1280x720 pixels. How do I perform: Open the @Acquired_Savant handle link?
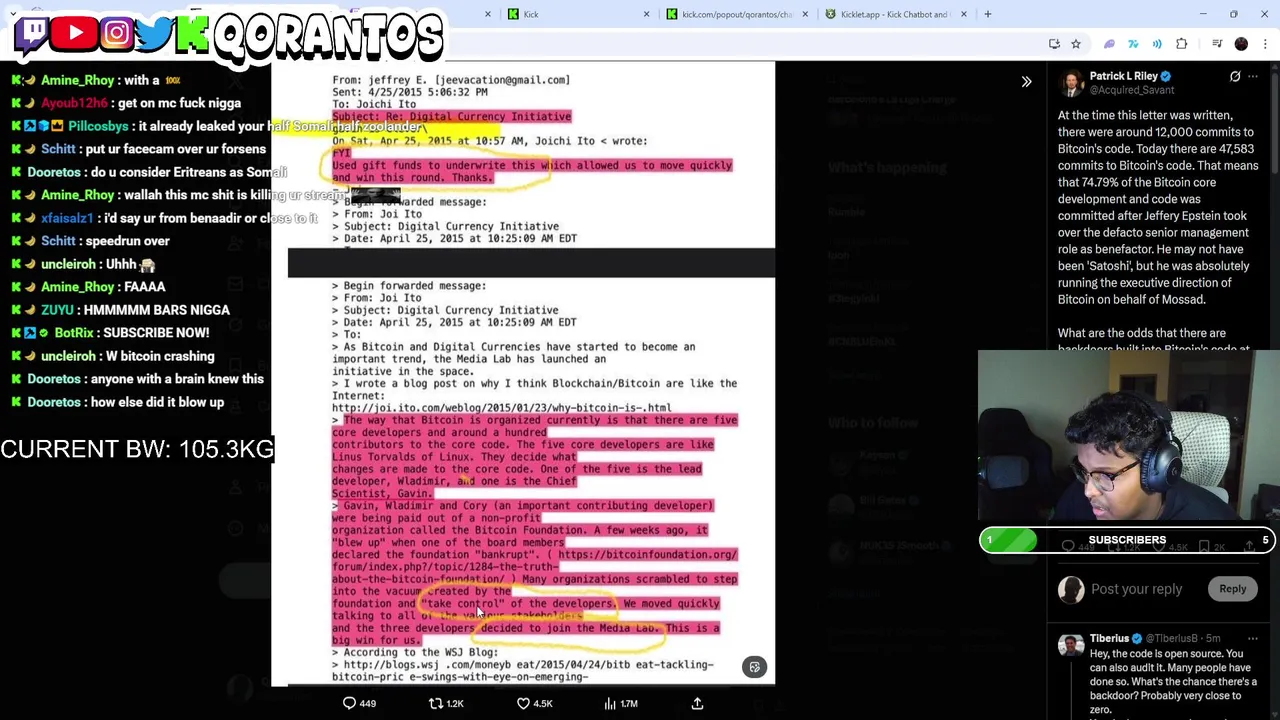1131,90
